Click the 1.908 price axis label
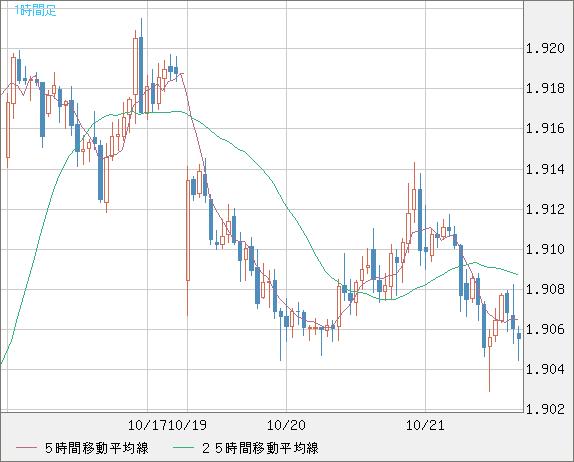Image resolution: width=574 pixels, height=462 pixels. (545, 289)
